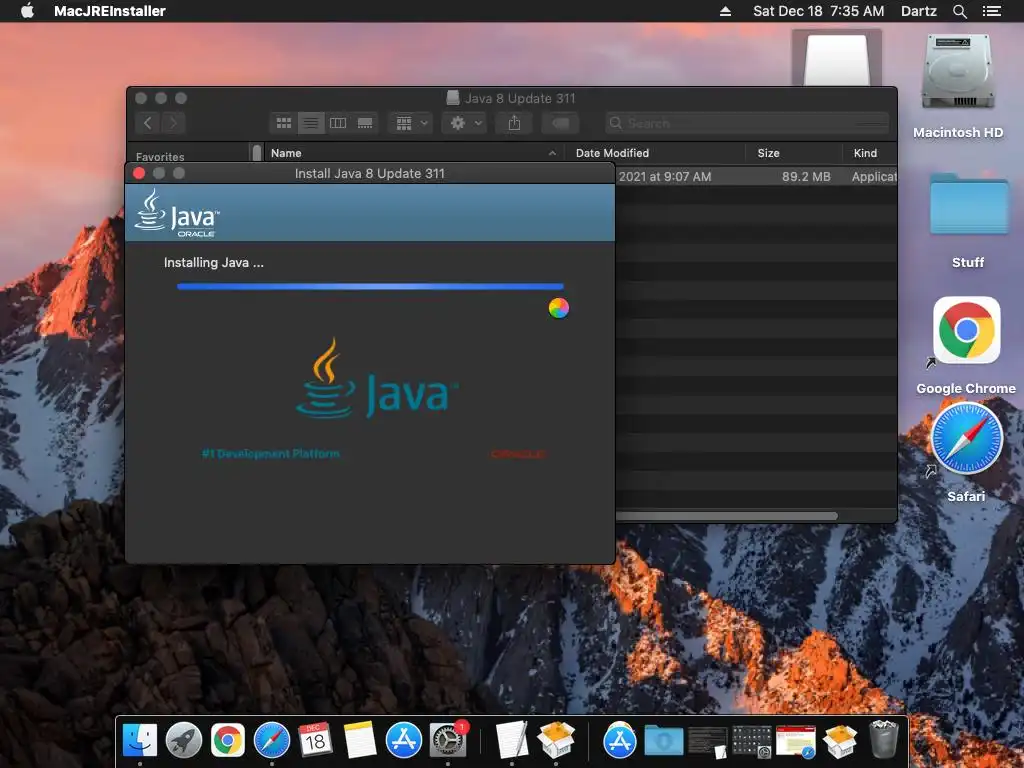Click the Finder horizontal scrollbar
The width and height of the screenshot is (1024, 768).
click(726, 516)
